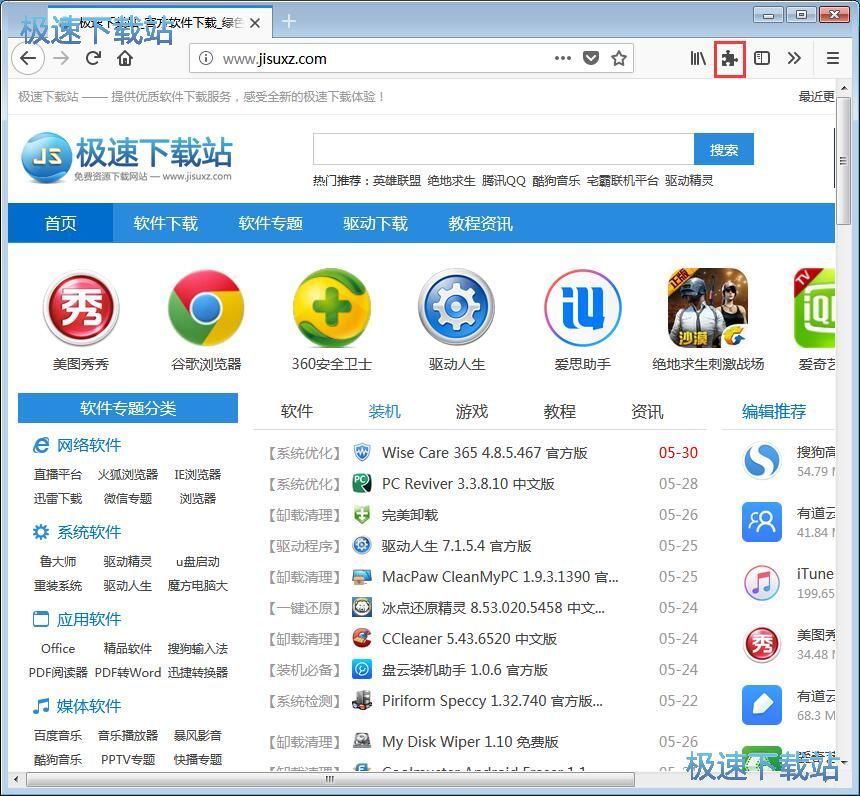This screenshot has height=796, width=860.
Task: Click the 搜索 search button
Action: click(x=723, y=149)
